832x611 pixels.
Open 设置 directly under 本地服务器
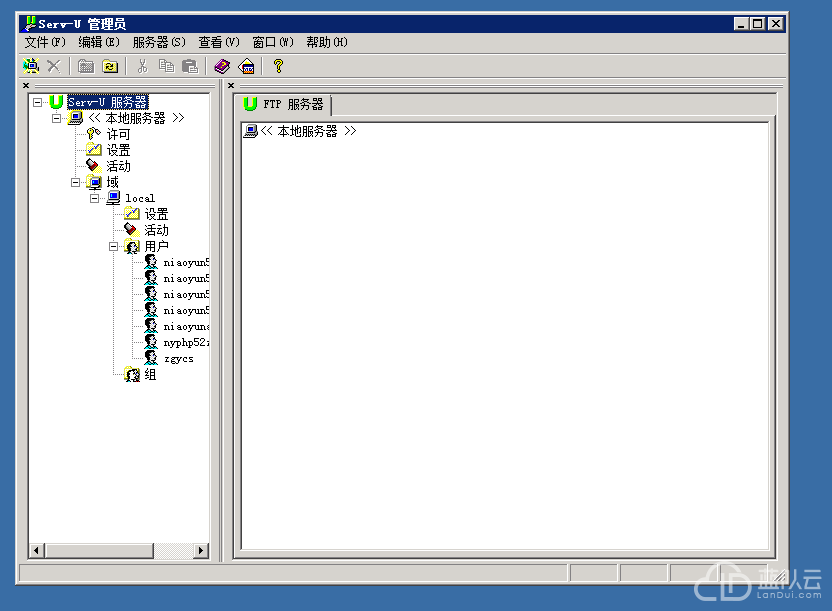pyautogui.click(x=118, y=150)
